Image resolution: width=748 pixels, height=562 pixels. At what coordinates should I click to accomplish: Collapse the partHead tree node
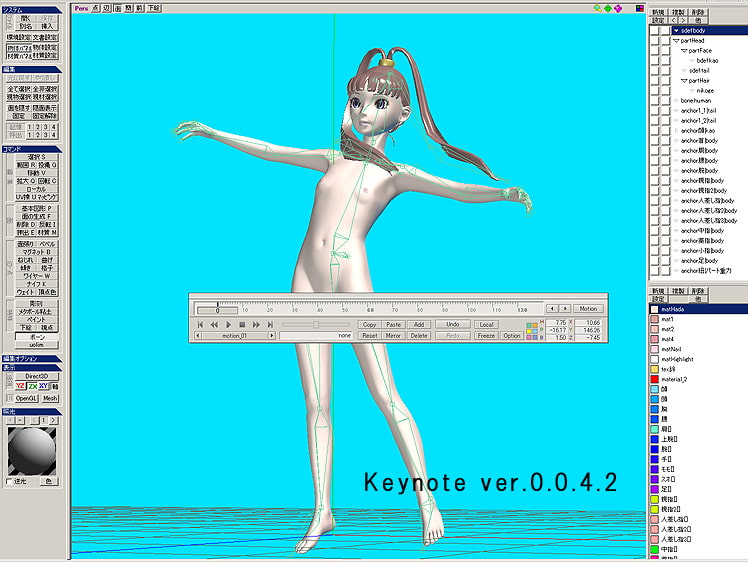(x=676, y=41)
